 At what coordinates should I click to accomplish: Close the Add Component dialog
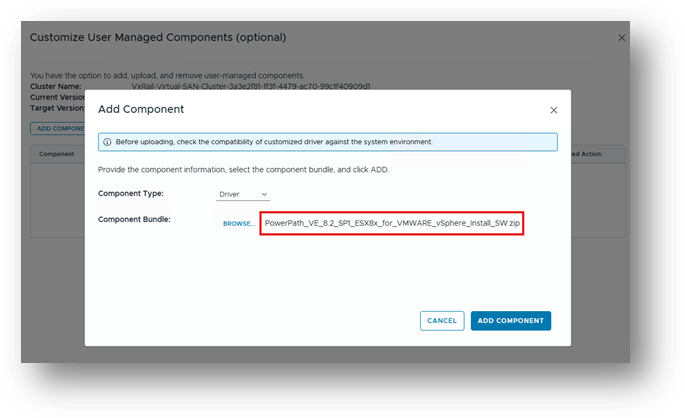(x=554, y=109)
